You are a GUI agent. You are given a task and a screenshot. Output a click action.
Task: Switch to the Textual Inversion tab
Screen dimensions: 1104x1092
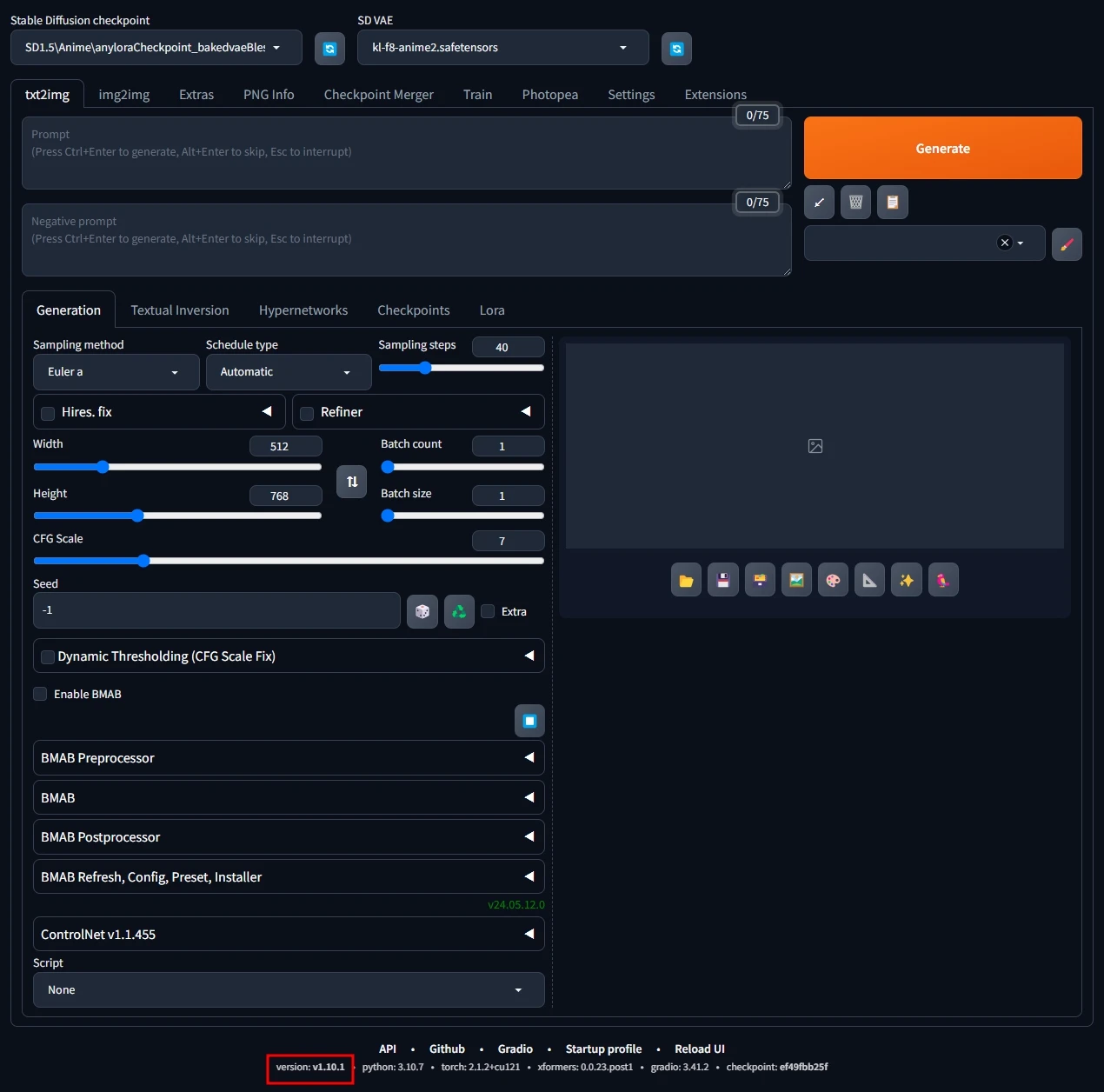pyautogui.click(x=180, y=310)
